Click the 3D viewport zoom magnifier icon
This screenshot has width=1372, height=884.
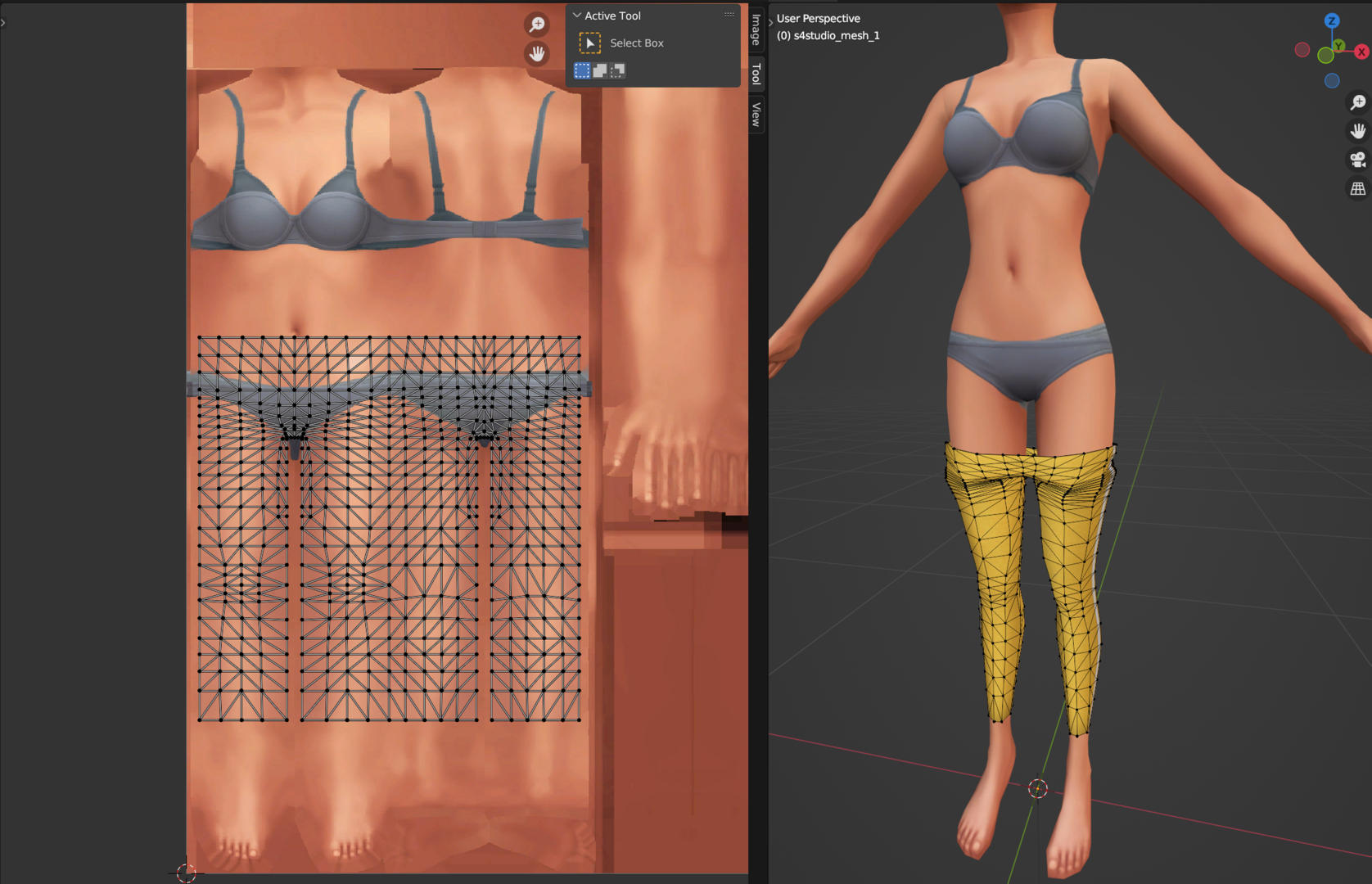(1357, 102)
